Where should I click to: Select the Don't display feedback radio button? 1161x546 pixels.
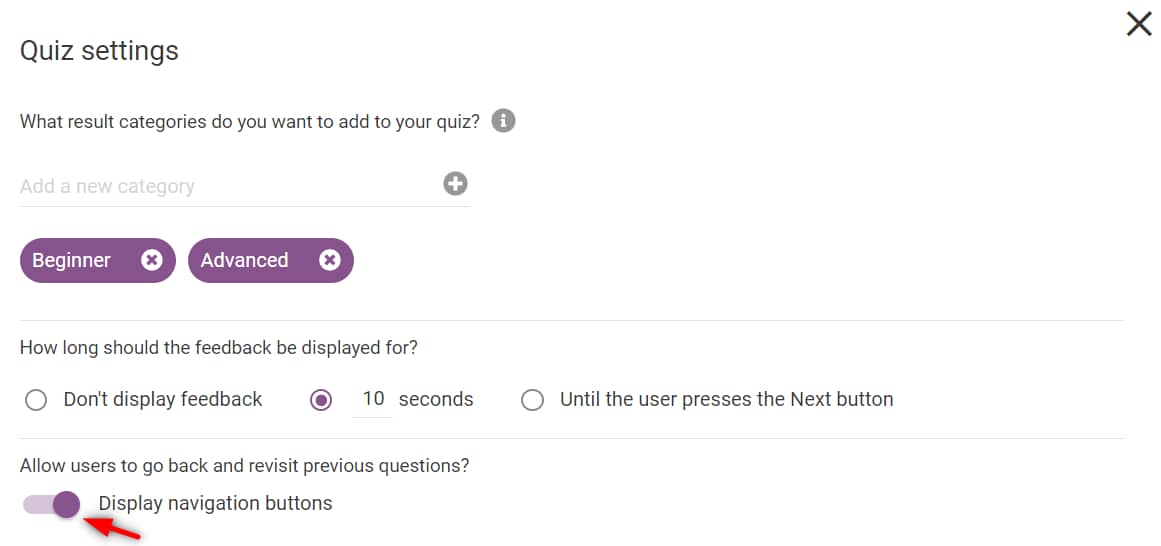(36, 401)
